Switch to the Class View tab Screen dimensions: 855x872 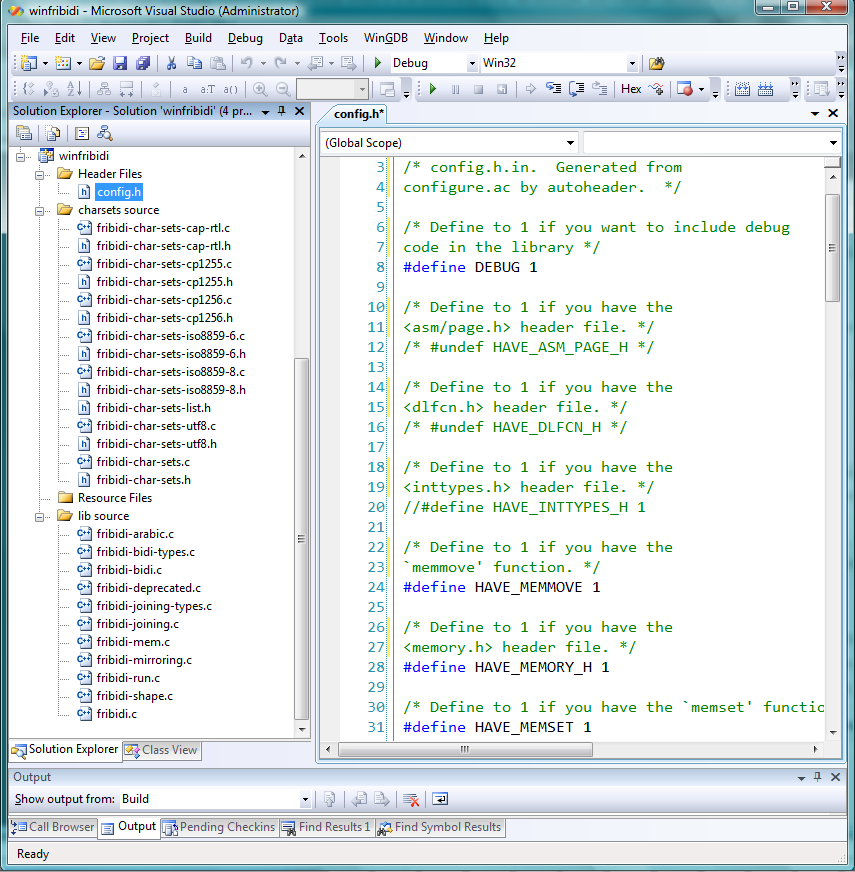point(162,750)
